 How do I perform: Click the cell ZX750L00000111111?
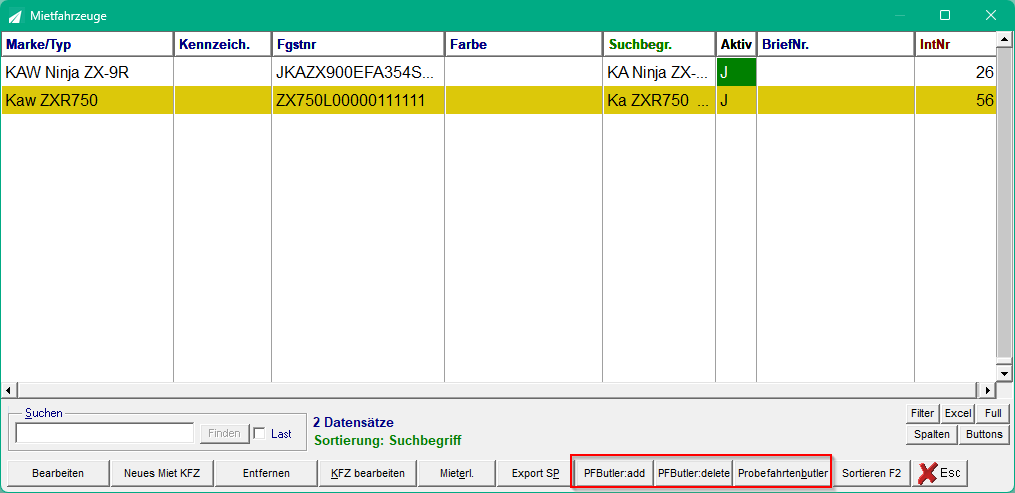coord(358,100)
